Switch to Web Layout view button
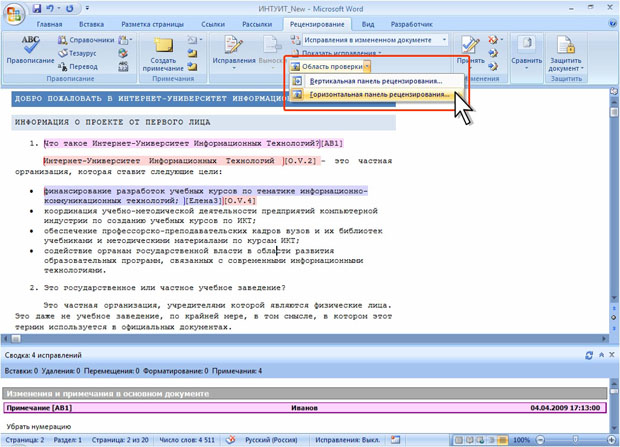Viewport: 620px width, 447px height. pyautogui.click(x=480, y=440)
